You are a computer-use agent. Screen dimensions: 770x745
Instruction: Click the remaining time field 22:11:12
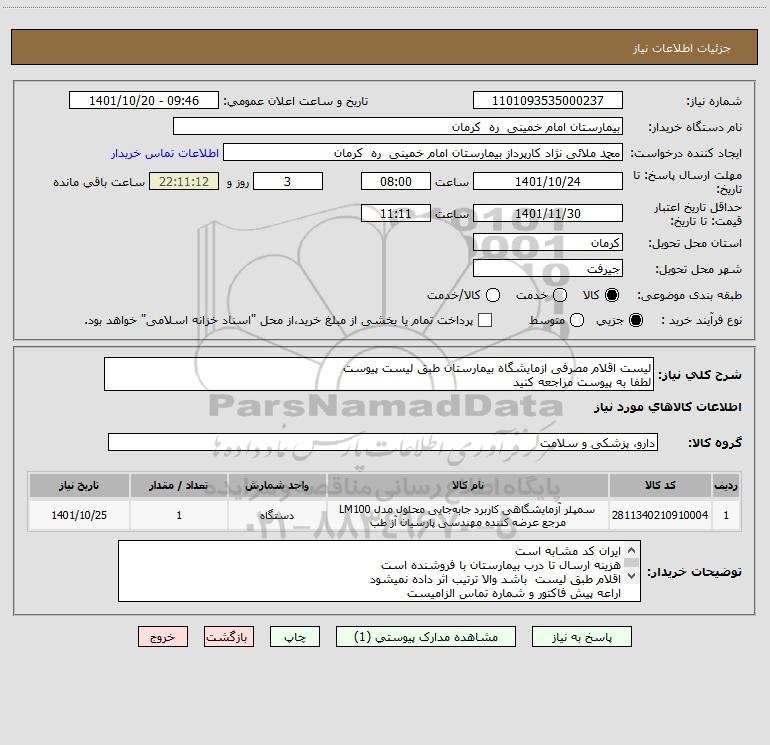pyautogui.click(x=184, y=181)
